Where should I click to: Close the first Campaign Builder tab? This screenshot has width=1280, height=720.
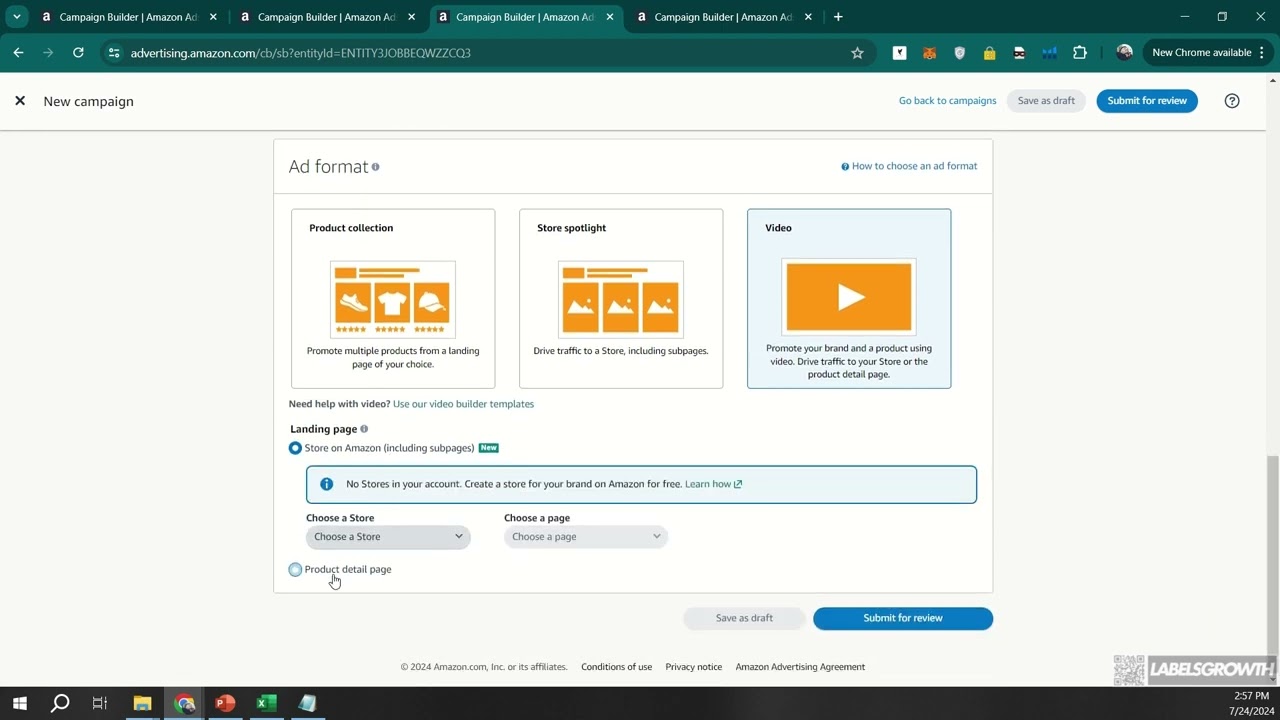pyautogui.click(x=213, y=17)
